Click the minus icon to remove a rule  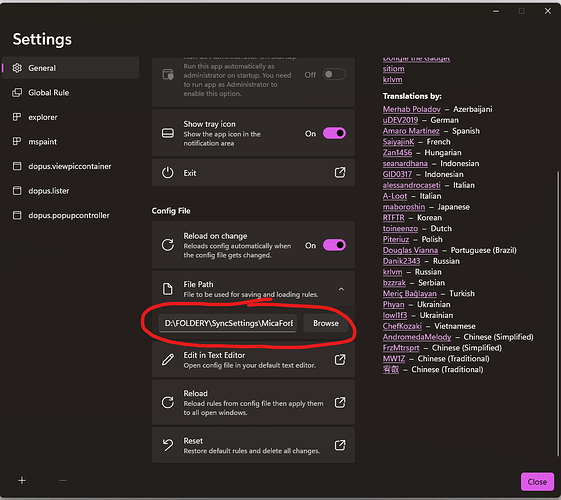click(63, 480)
